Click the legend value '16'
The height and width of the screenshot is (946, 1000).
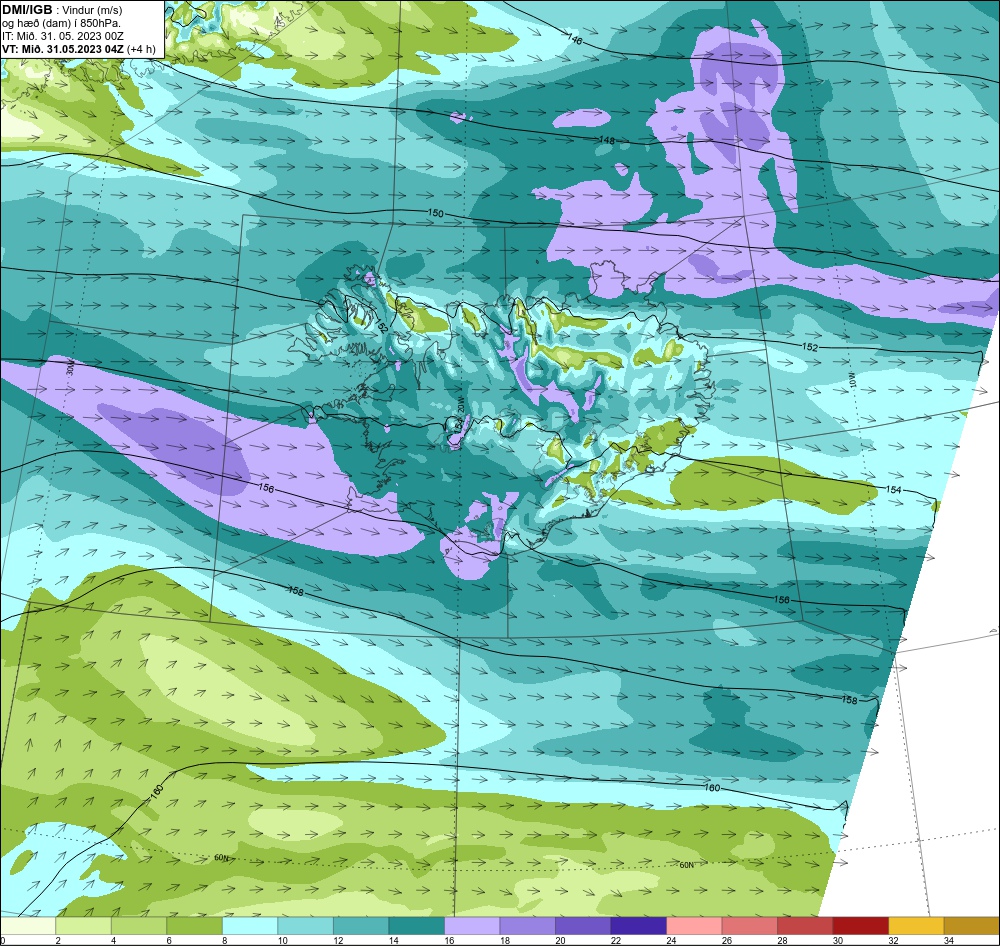pos(450,940)
